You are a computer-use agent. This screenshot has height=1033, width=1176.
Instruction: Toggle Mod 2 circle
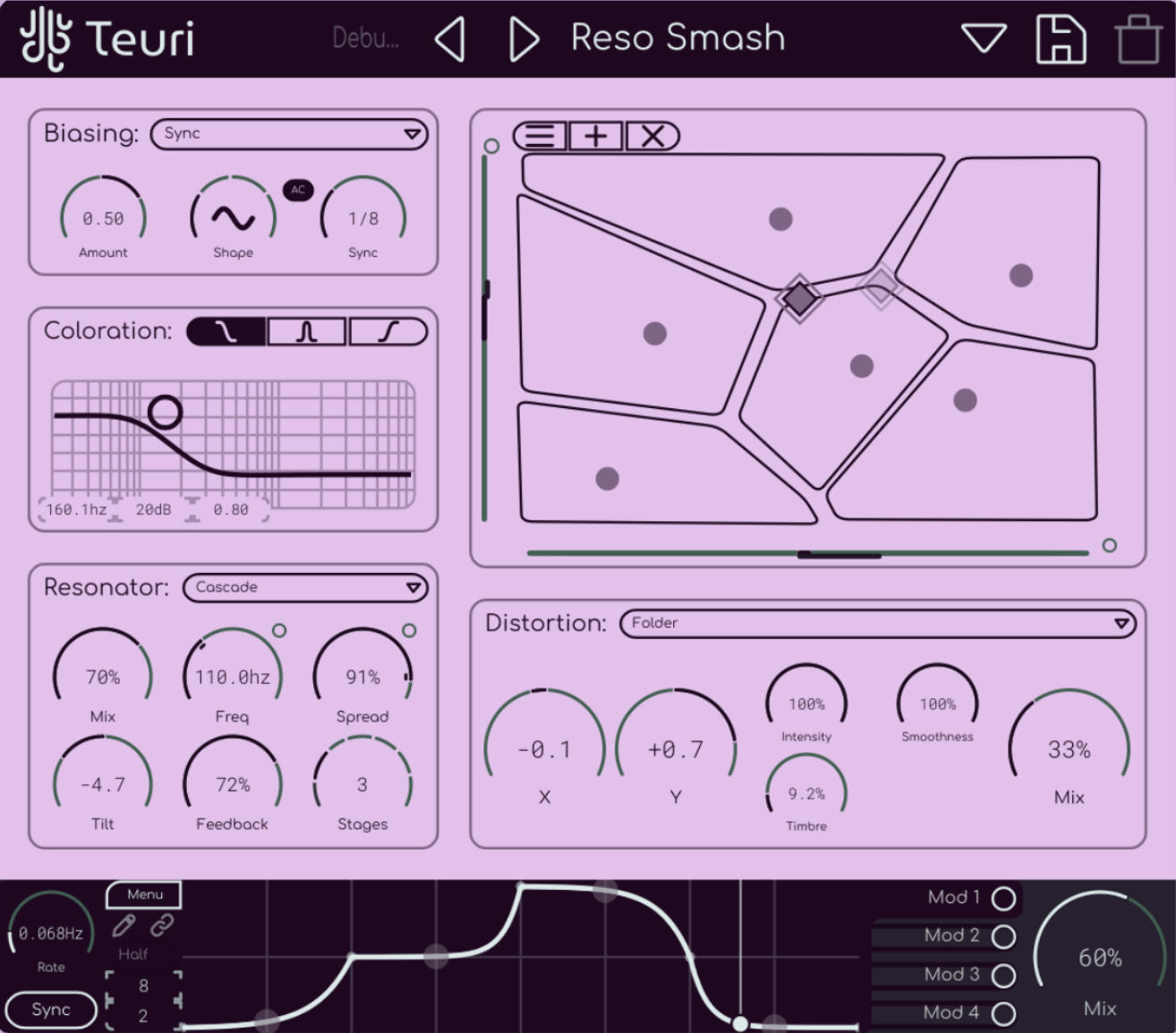pos(1003,936)
